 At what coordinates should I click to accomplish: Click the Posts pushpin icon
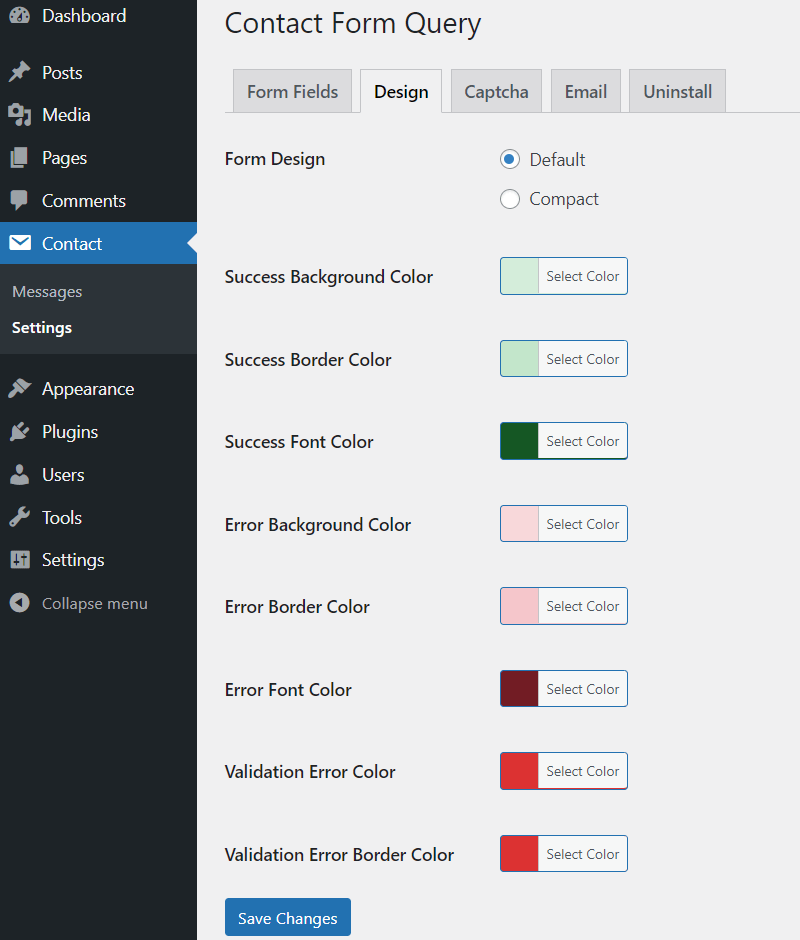click(x=19, y=72)
